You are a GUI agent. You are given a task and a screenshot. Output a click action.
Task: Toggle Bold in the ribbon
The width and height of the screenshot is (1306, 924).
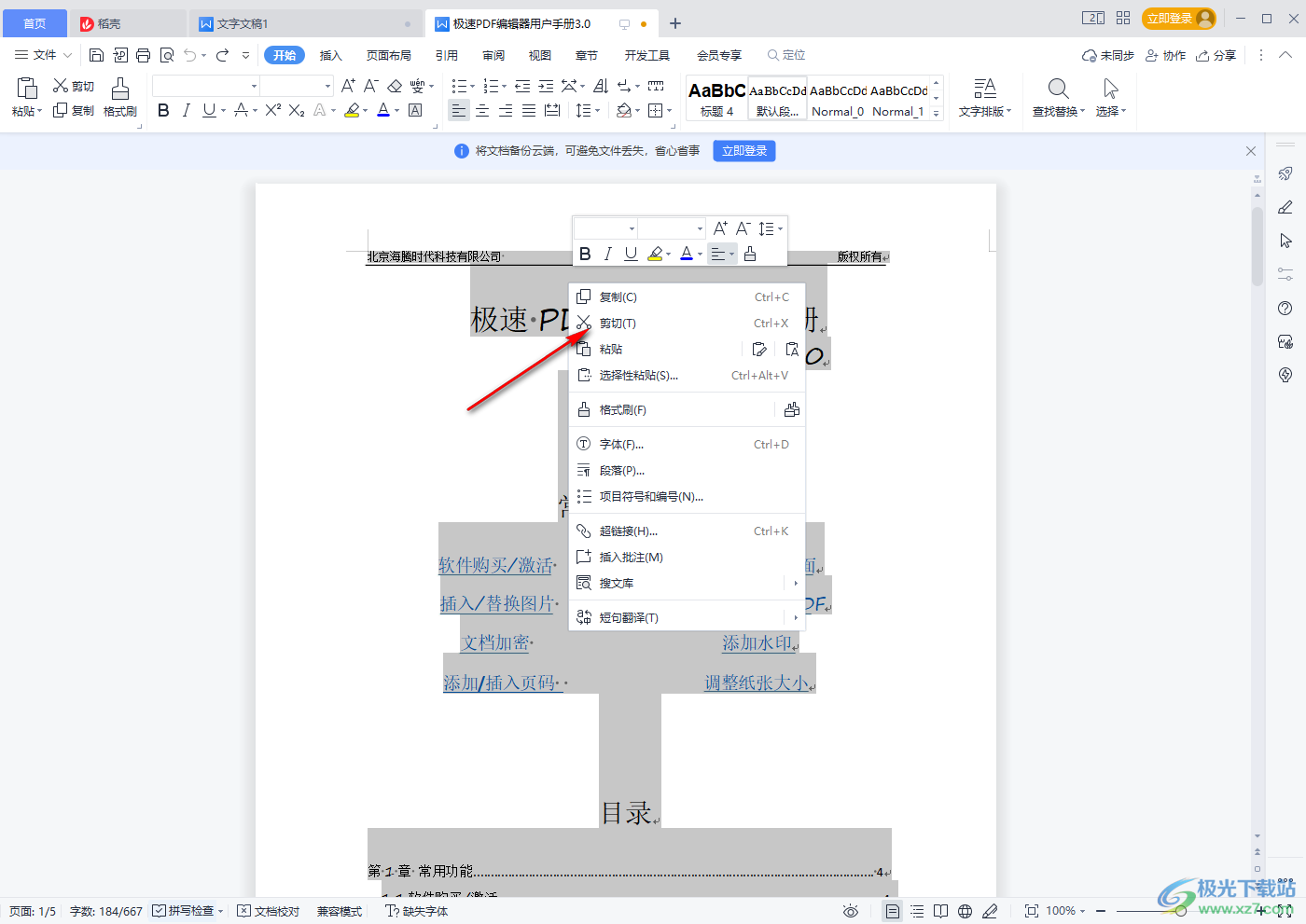pyautogui.click(x=163, y=110)
